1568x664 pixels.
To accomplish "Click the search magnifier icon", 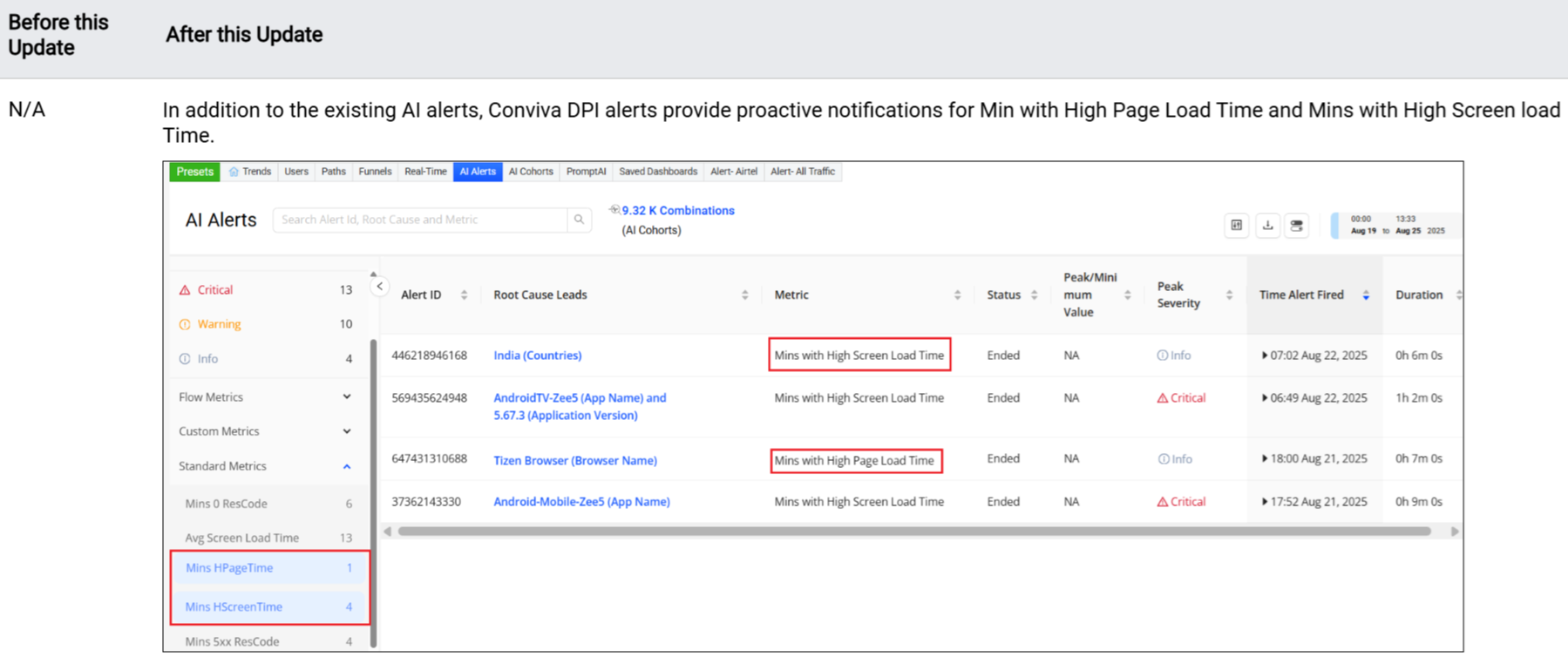I will [579, 220].
